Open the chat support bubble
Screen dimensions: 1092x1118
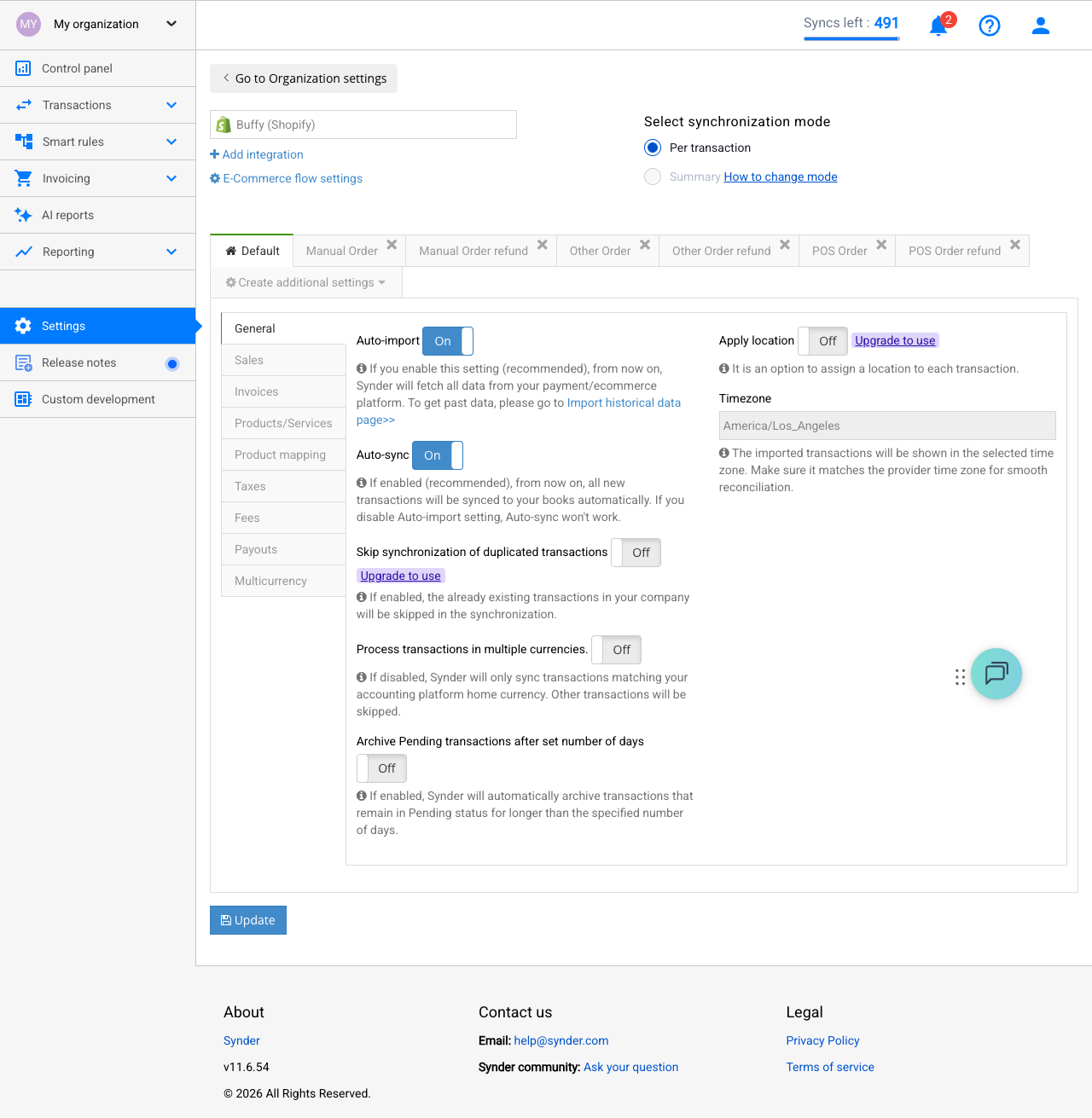(996, 674)
